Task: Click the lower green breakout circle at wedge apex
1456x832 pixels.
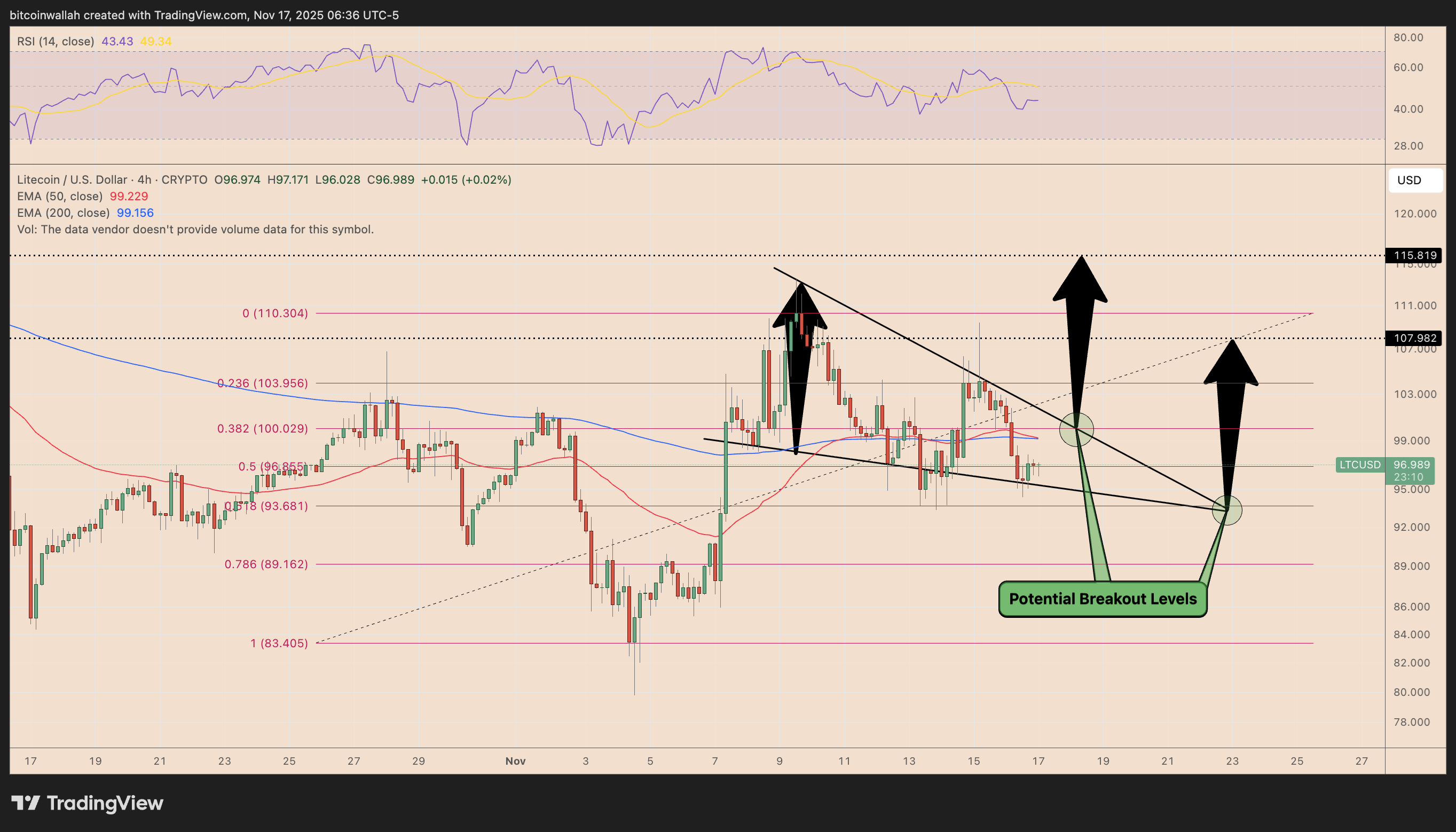Action: [x=1227, y=509]
